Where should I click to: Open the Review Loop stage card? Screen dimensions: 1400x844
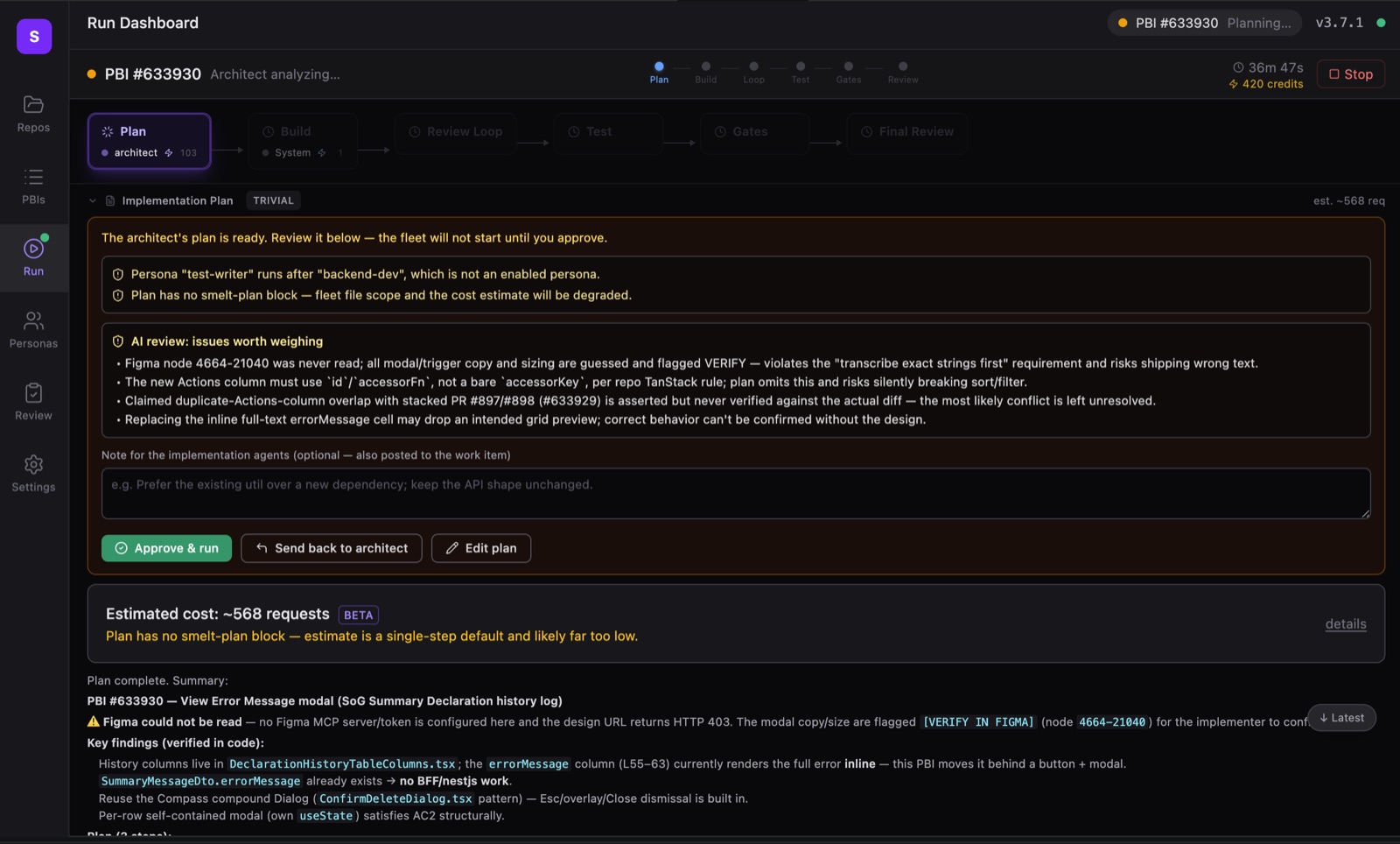(x=455, y=132)
